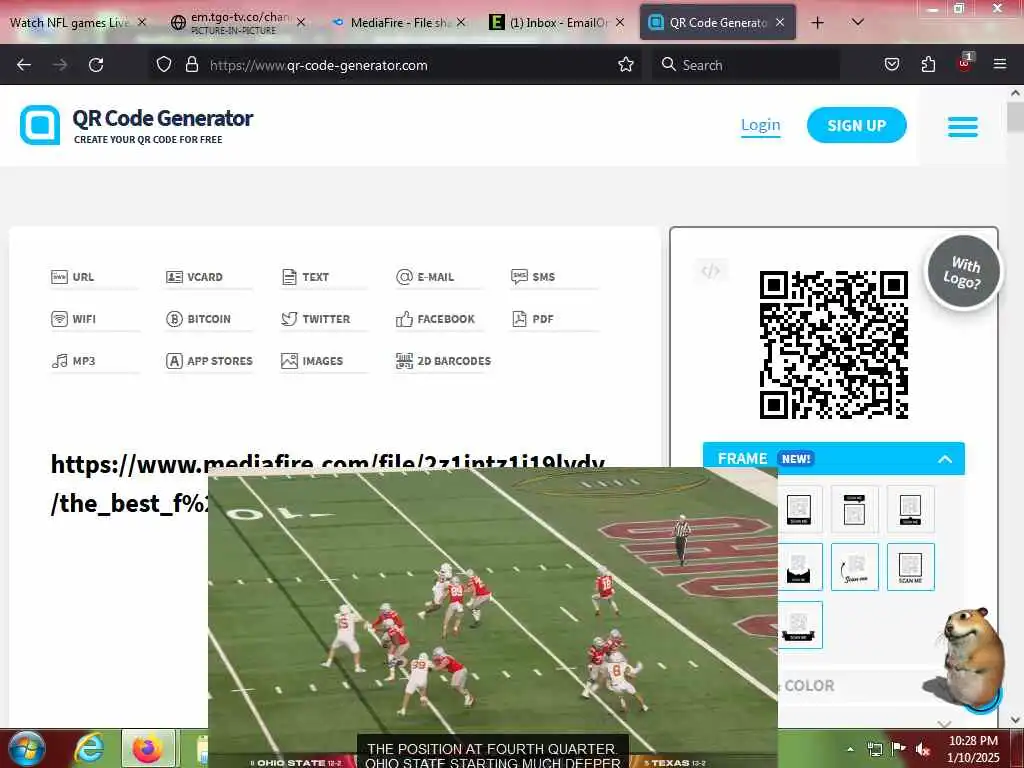The width and height of the screenshot is (1024, 768).
Task: Click the Firefox Search box
Action: click(x=746, y=65)
